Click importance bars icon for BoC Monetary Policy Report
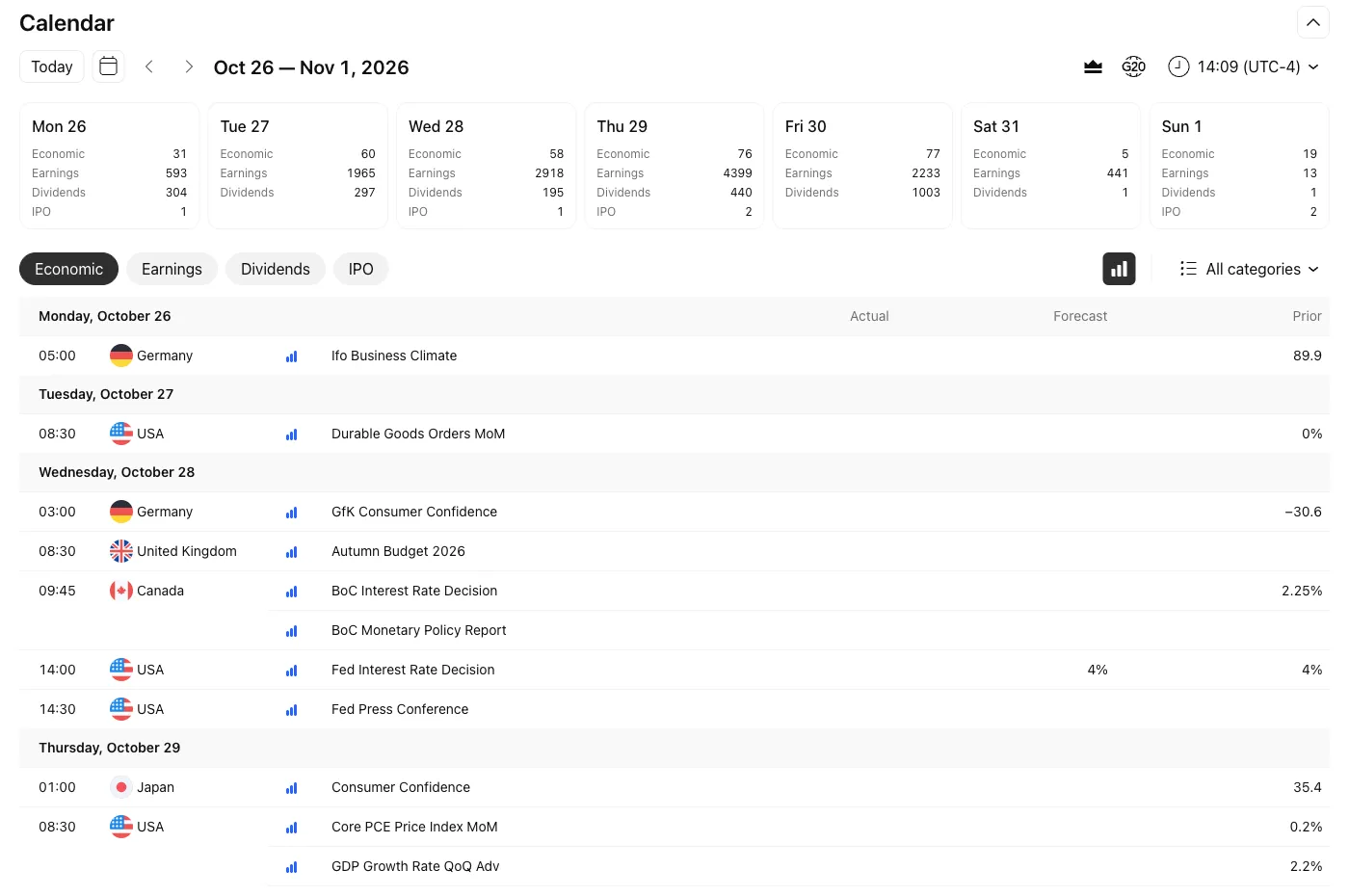The image size is (1349, 896). (x=291, y=631)
